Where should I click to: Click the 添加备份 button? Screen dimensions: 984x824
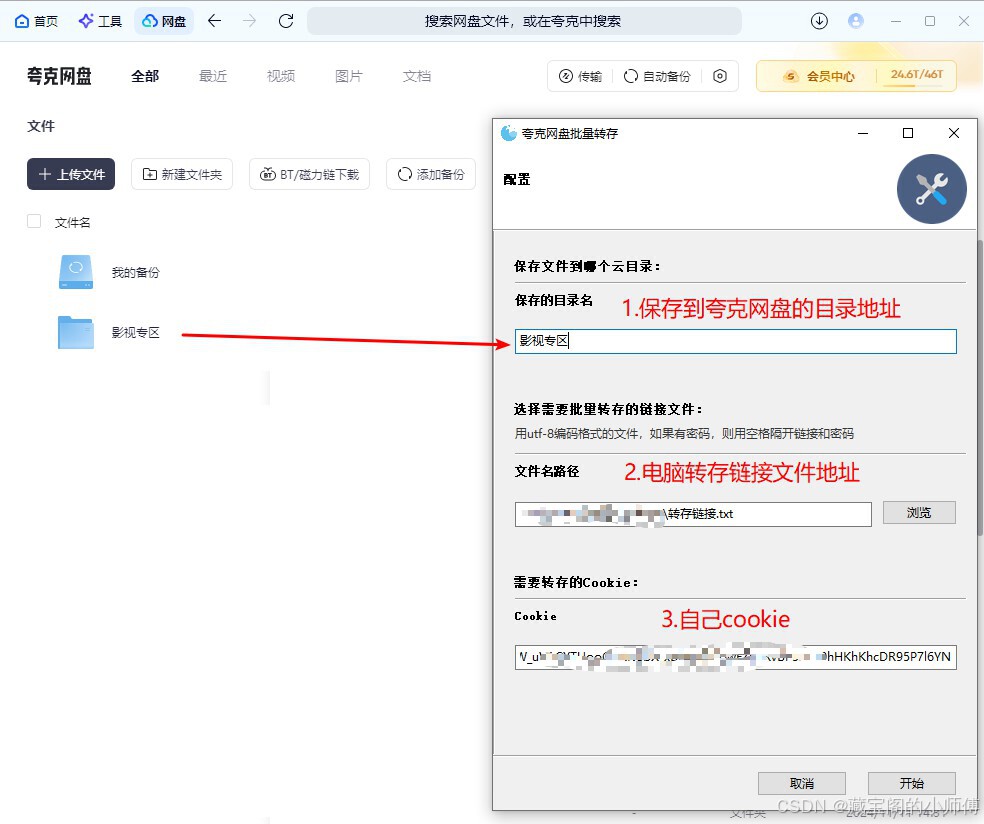pyautogui.click(x=430, y=174)
